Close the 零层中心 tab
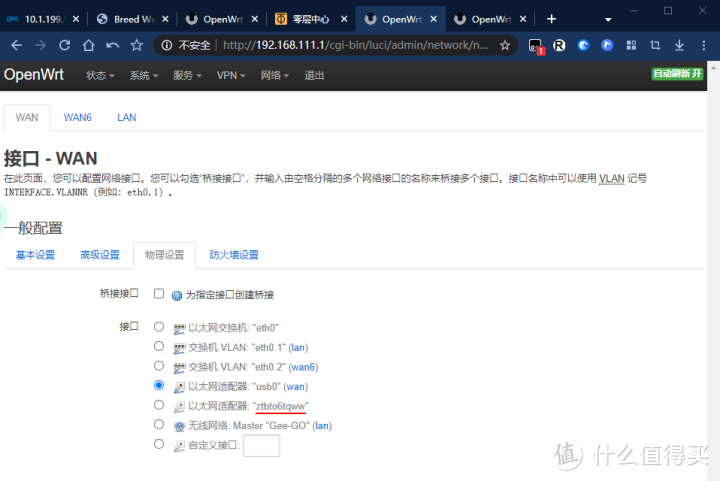720x481 pixels. (x=344, y=19)
